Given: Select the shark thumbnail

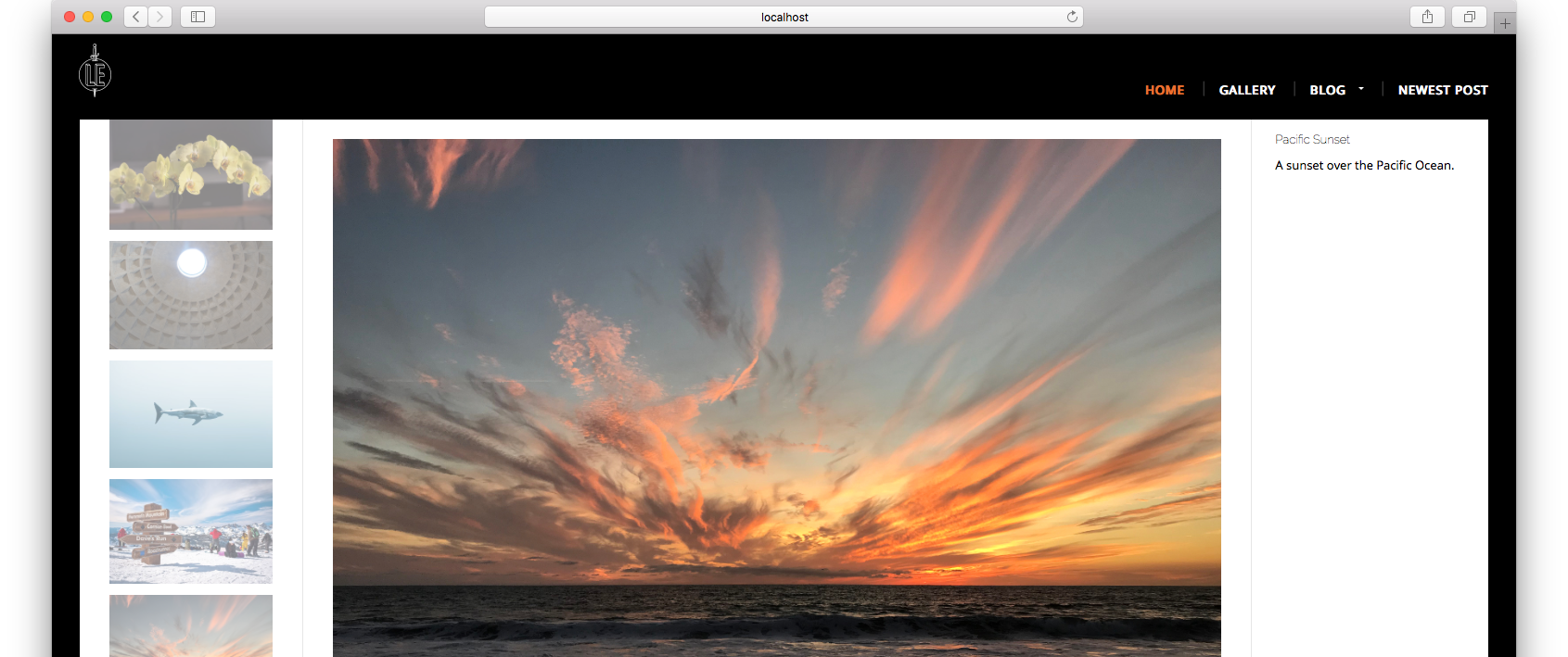Looking at the screenshot, I should [191, 414].
